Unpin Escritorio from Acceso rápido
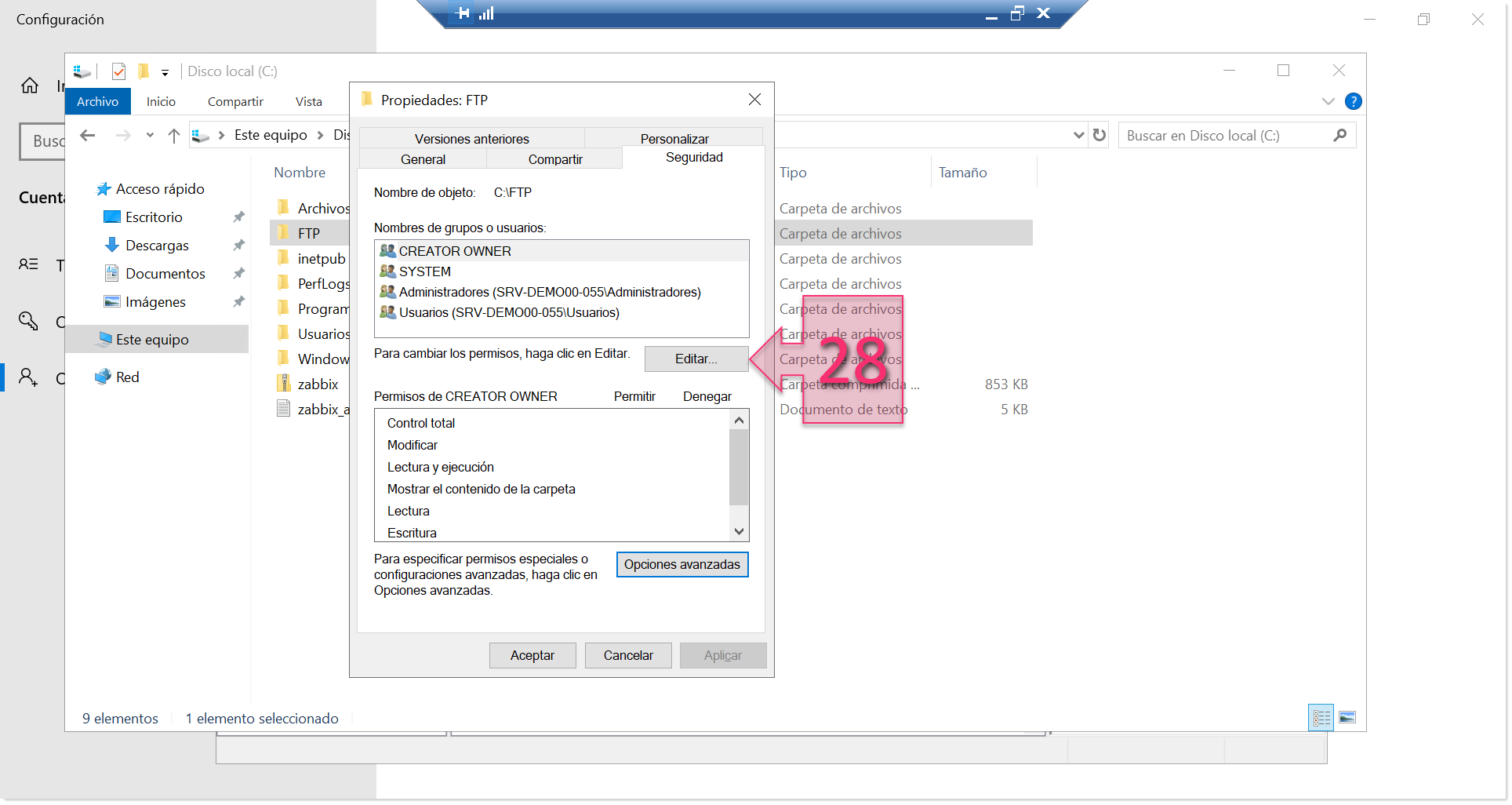This screenshot has width=1512, height=805. pos(238,217)
